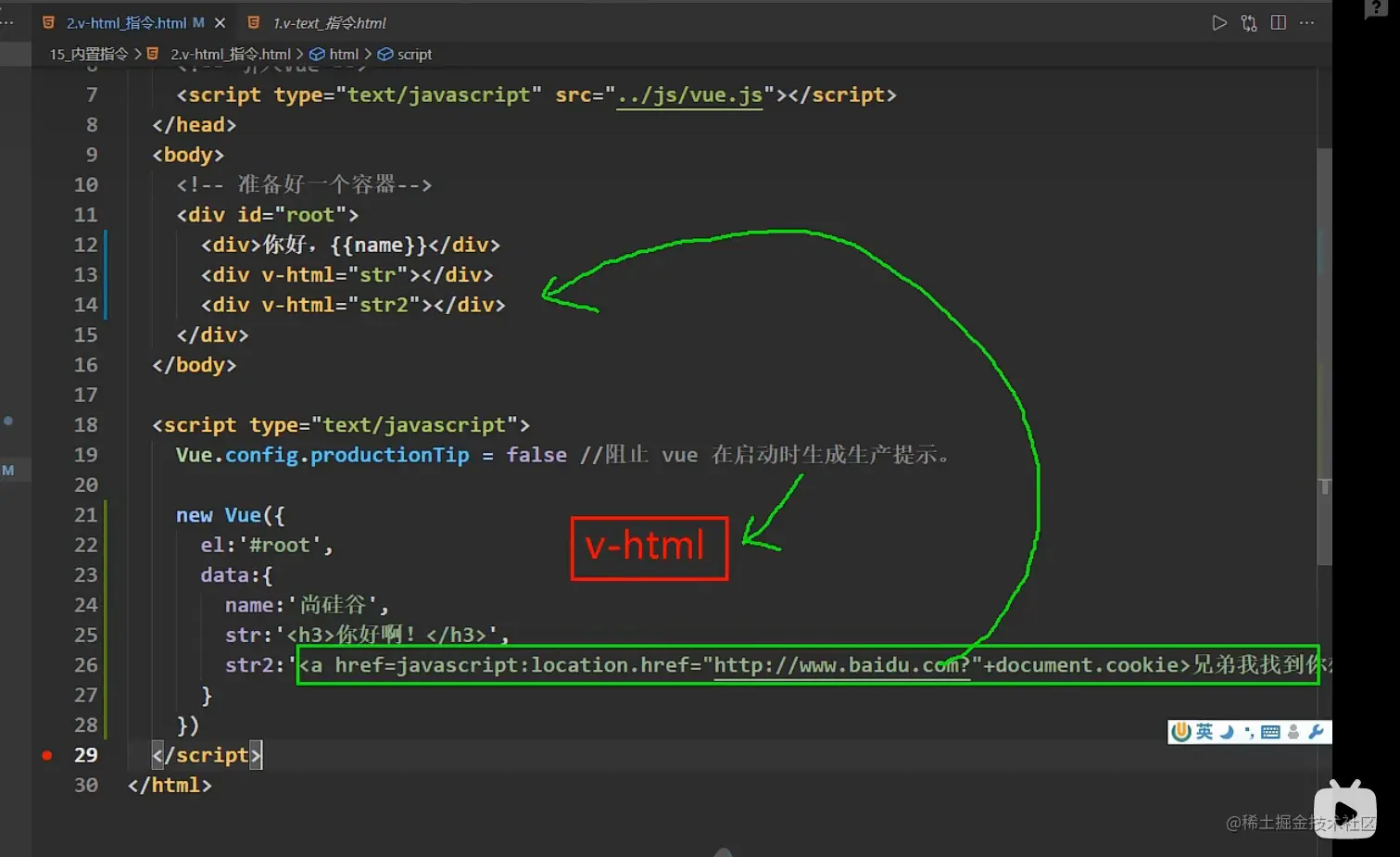
Task: Click the opening <body> tag
Action: 188,155
